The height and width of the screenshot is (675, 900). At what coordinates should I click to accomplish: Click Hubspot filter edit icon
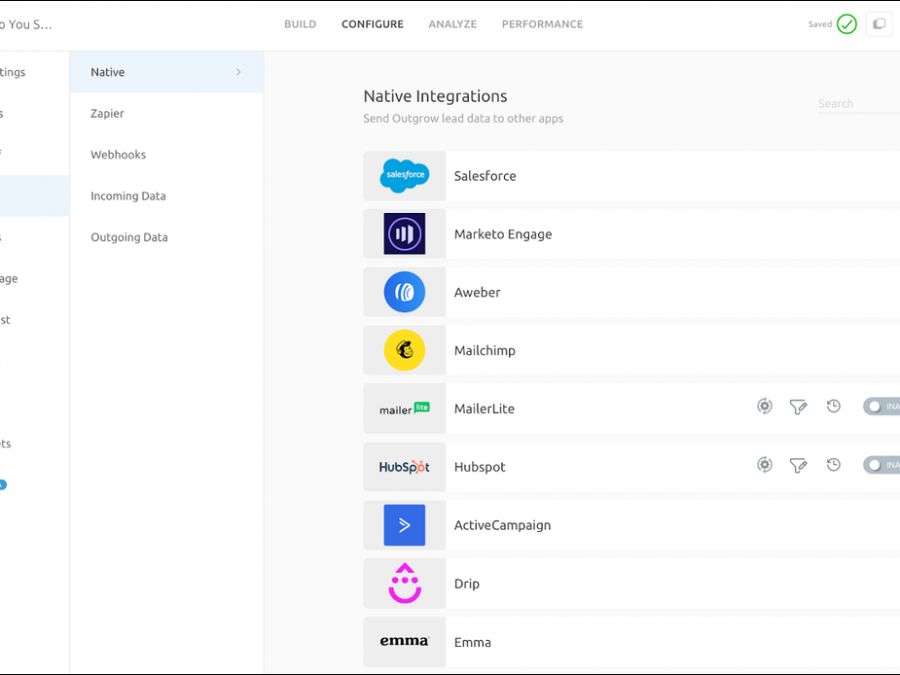tap(798, 465)
